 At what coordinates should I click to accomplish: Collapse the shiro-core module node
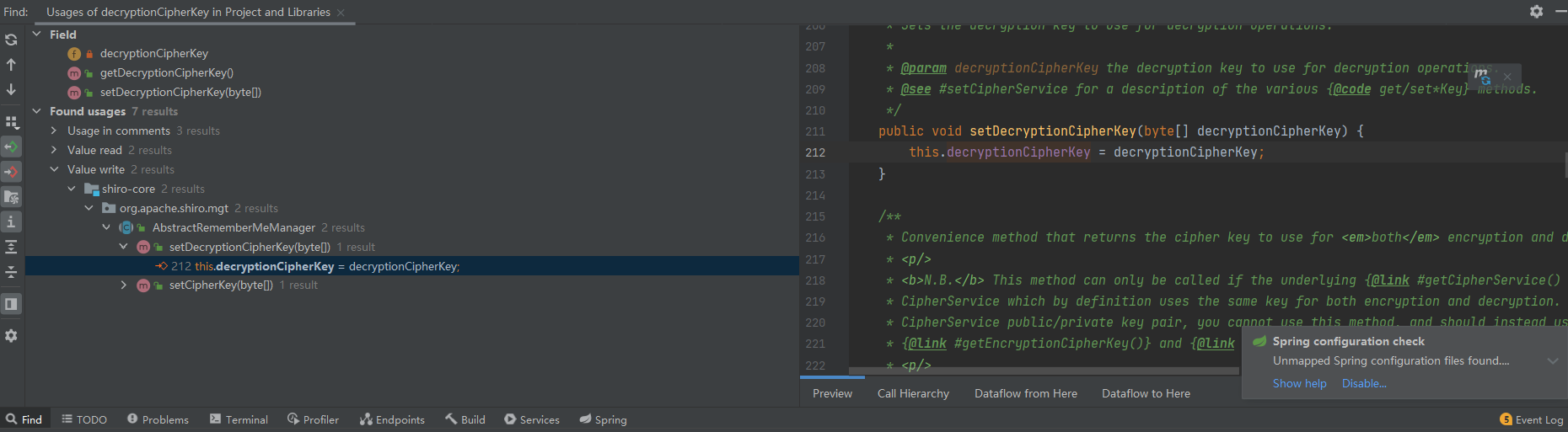72,188
